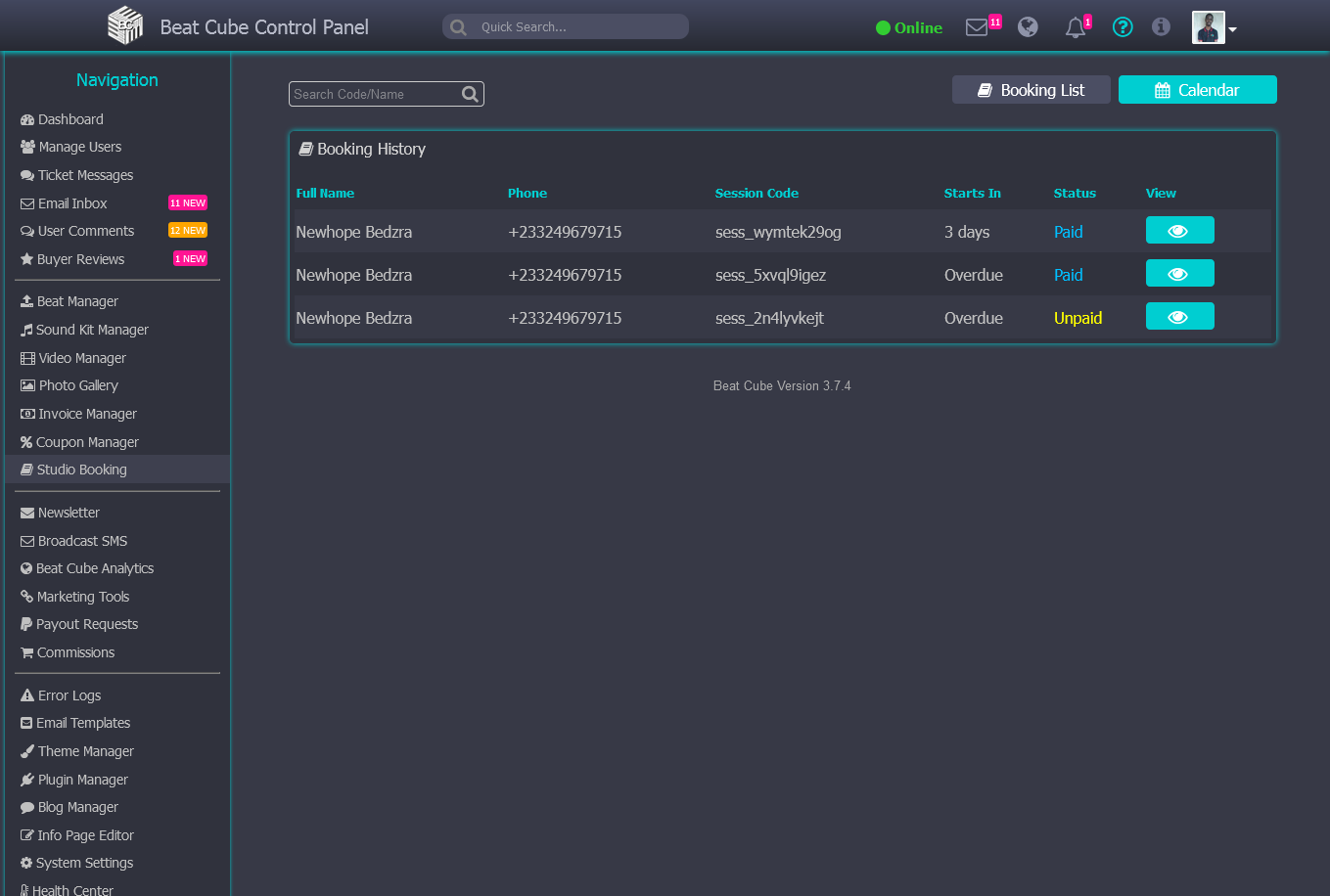The image size is (1330, 896).
Task: Click the Beat Manager upload icon
Action: [26, 301]
